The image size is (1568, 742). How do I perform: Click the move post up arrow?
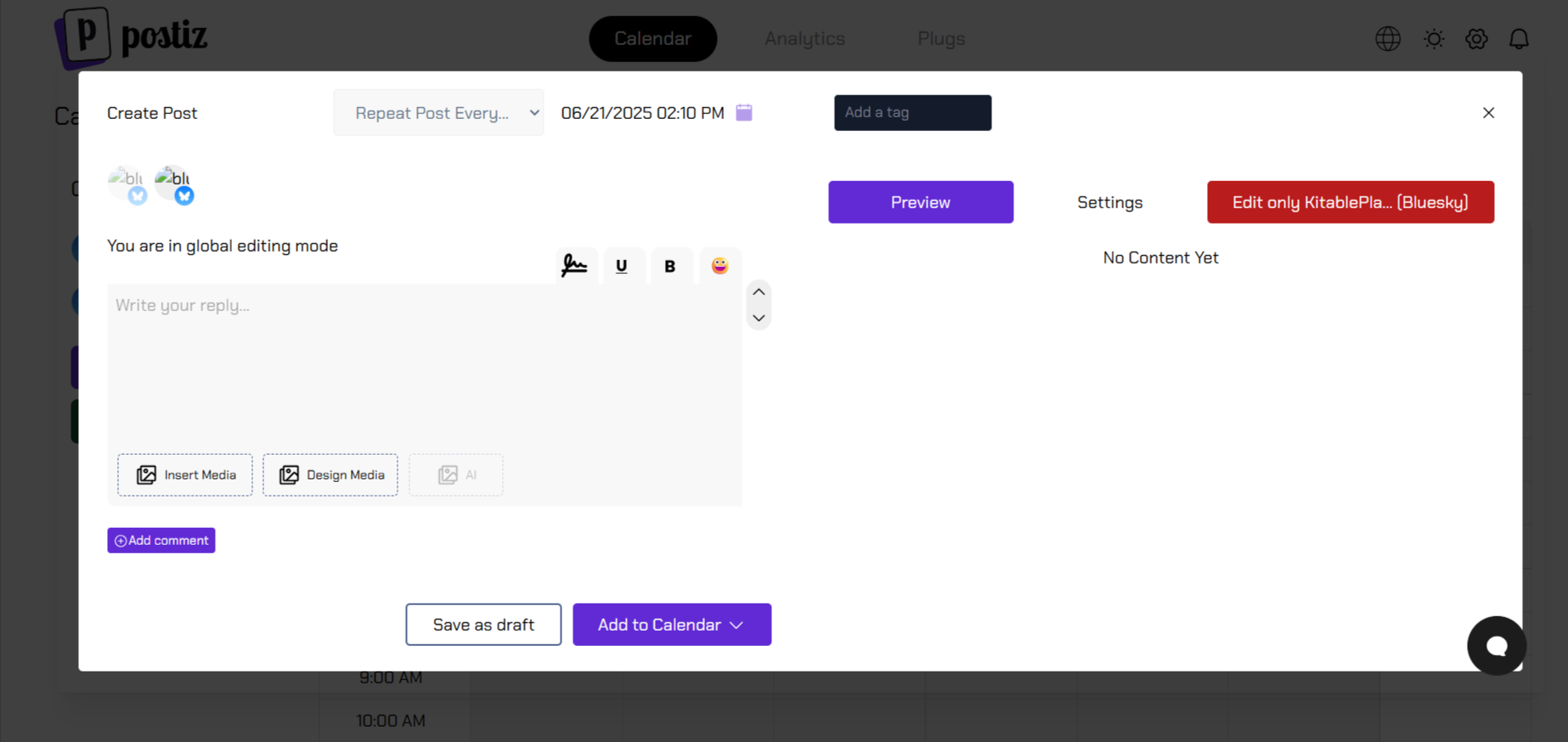click(x=759, y=292)
